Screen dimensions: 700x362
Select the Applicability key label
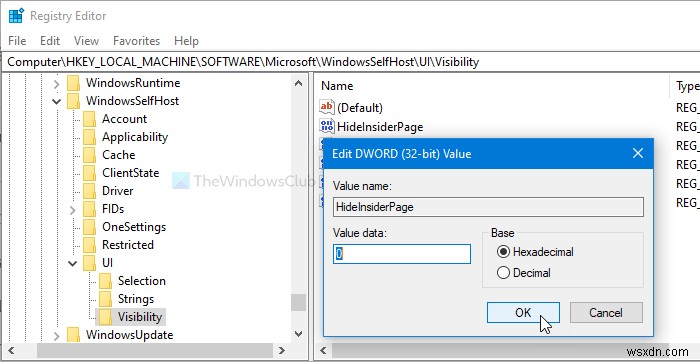tap(135, 137)
